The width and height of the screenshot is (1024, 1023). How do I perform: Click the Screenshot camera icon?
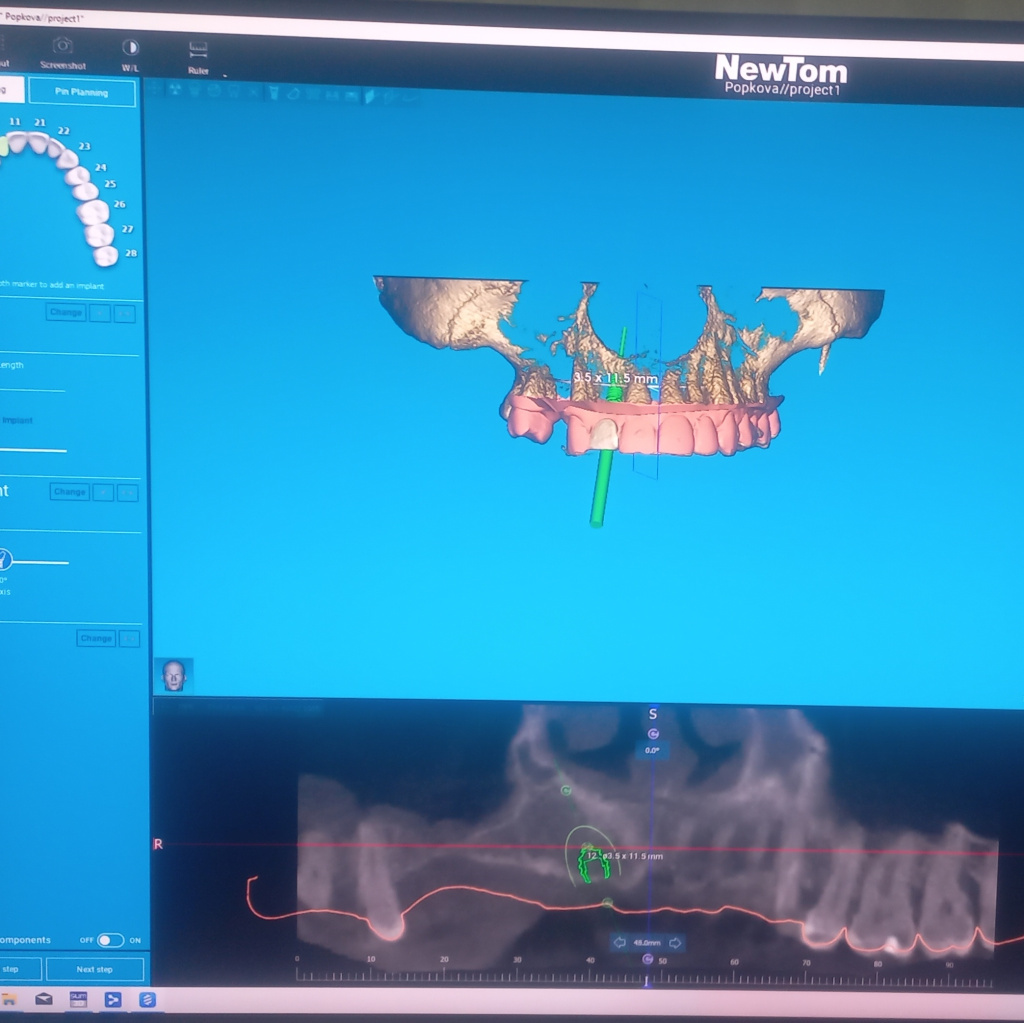point(62,47)
